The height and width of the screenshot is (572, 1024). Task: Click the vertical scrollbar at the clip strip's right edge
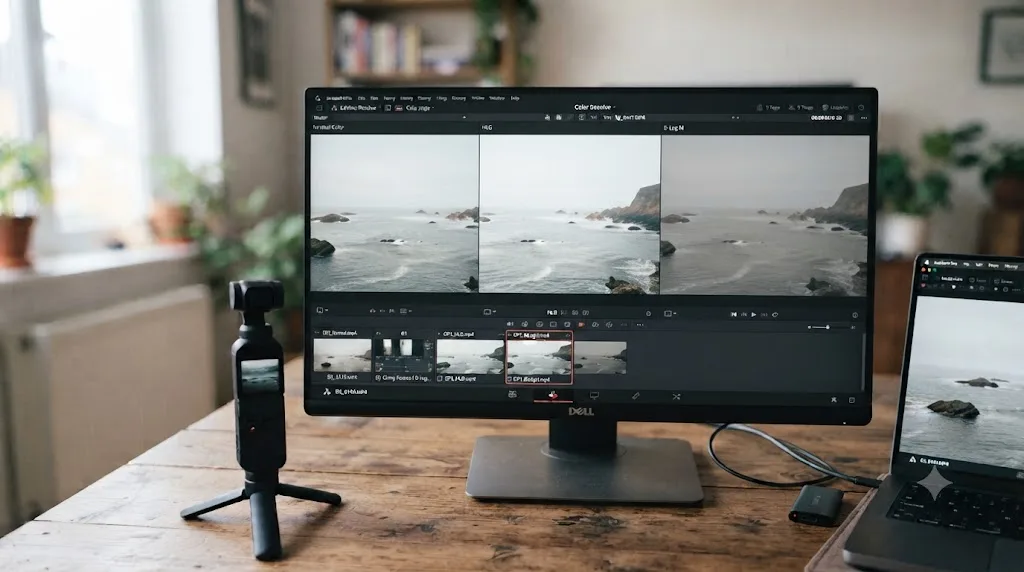click(x=864, y=361)
